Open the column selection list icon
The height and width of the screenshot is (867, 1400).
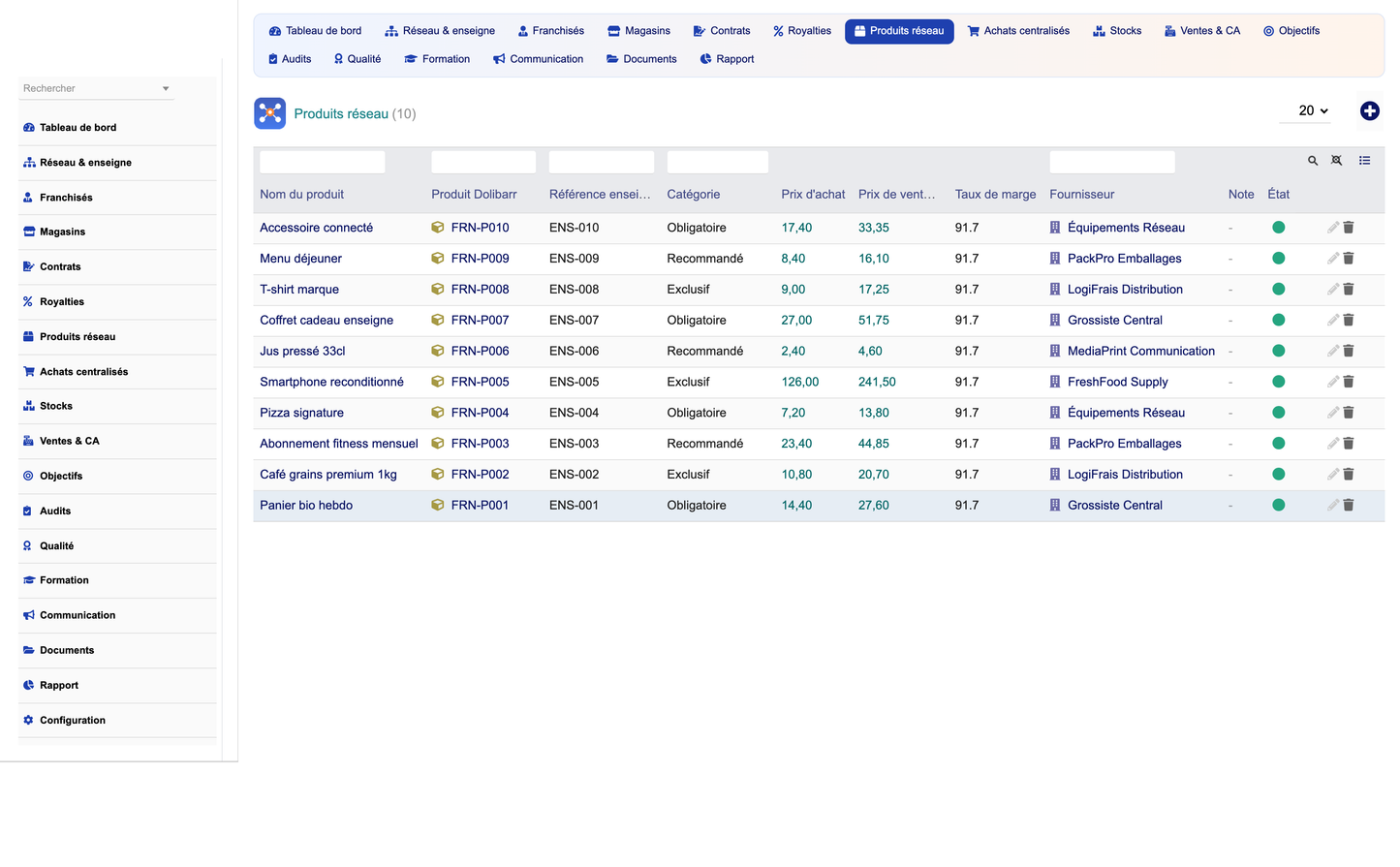pos(1364,161)
